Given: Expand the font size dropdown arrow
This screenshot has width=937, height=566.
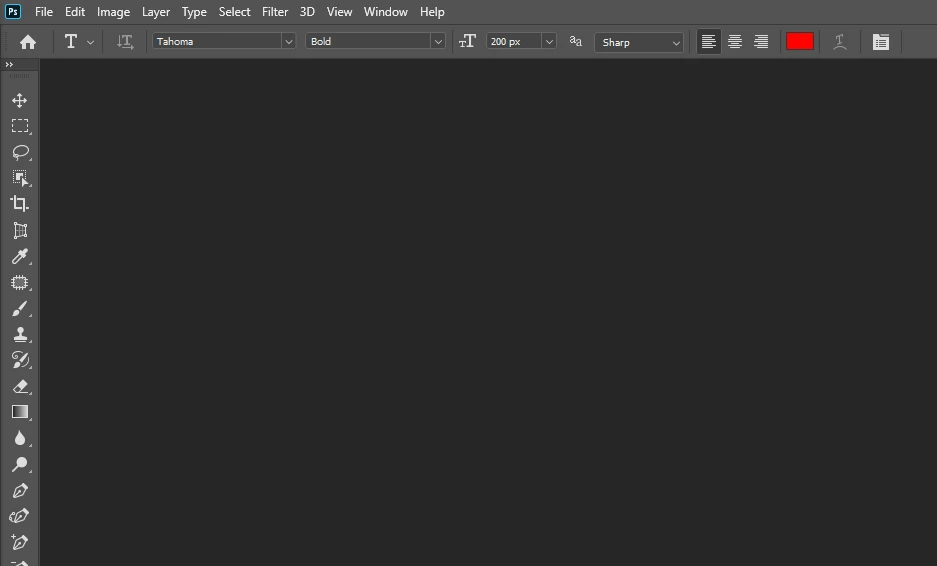Looking at the screenshot, I should (549, 42).
